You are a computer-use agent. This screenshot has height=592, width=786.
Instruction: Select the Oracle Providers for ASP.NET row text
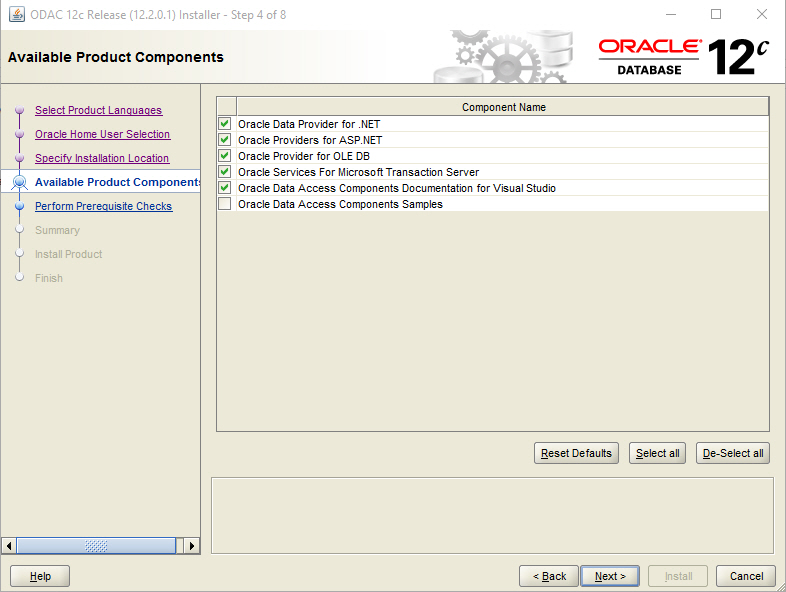[310, 140]
